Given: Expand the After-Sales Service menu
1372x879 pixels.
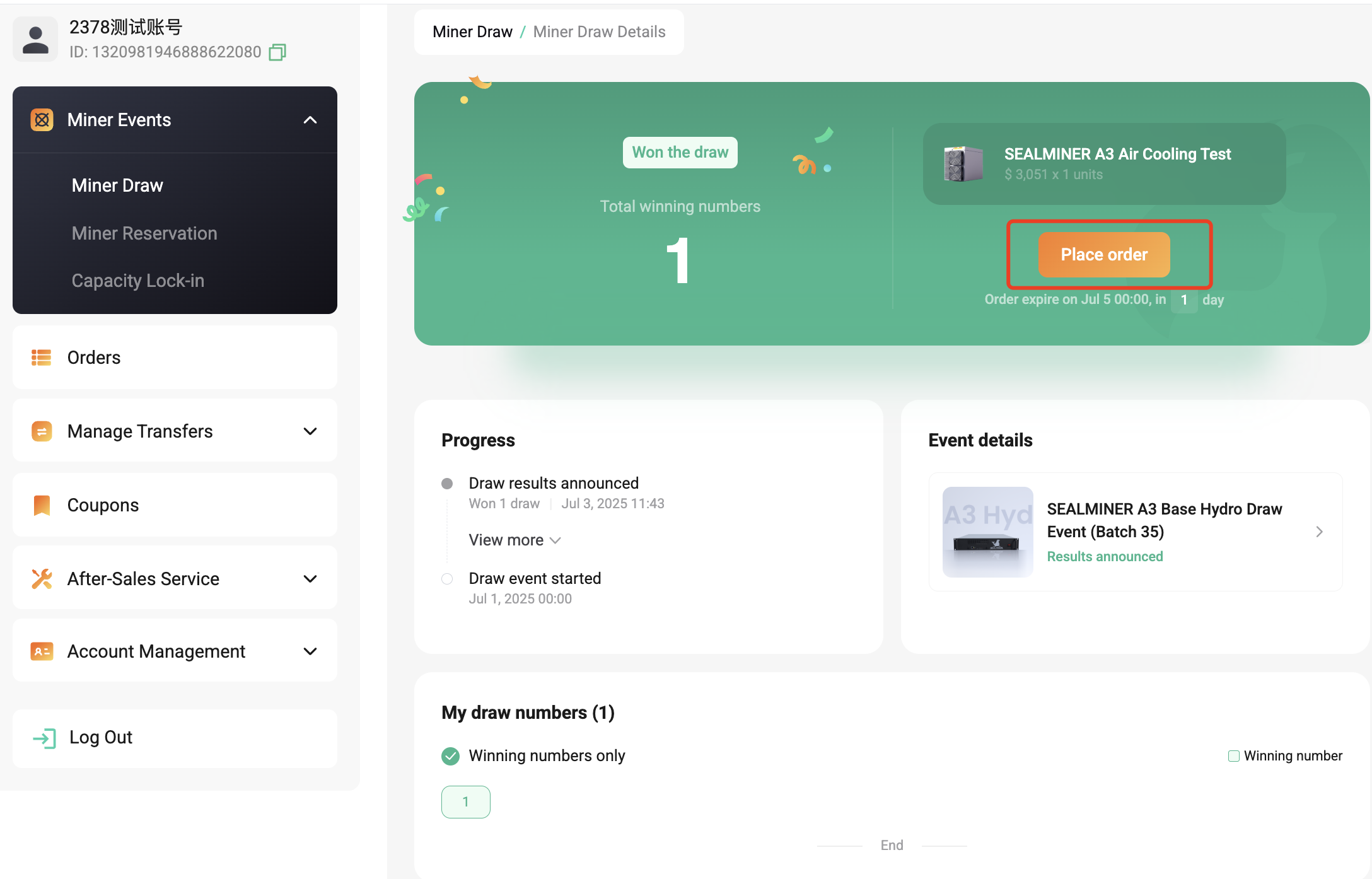Looking at the screenshot, I should coord(310,579).
